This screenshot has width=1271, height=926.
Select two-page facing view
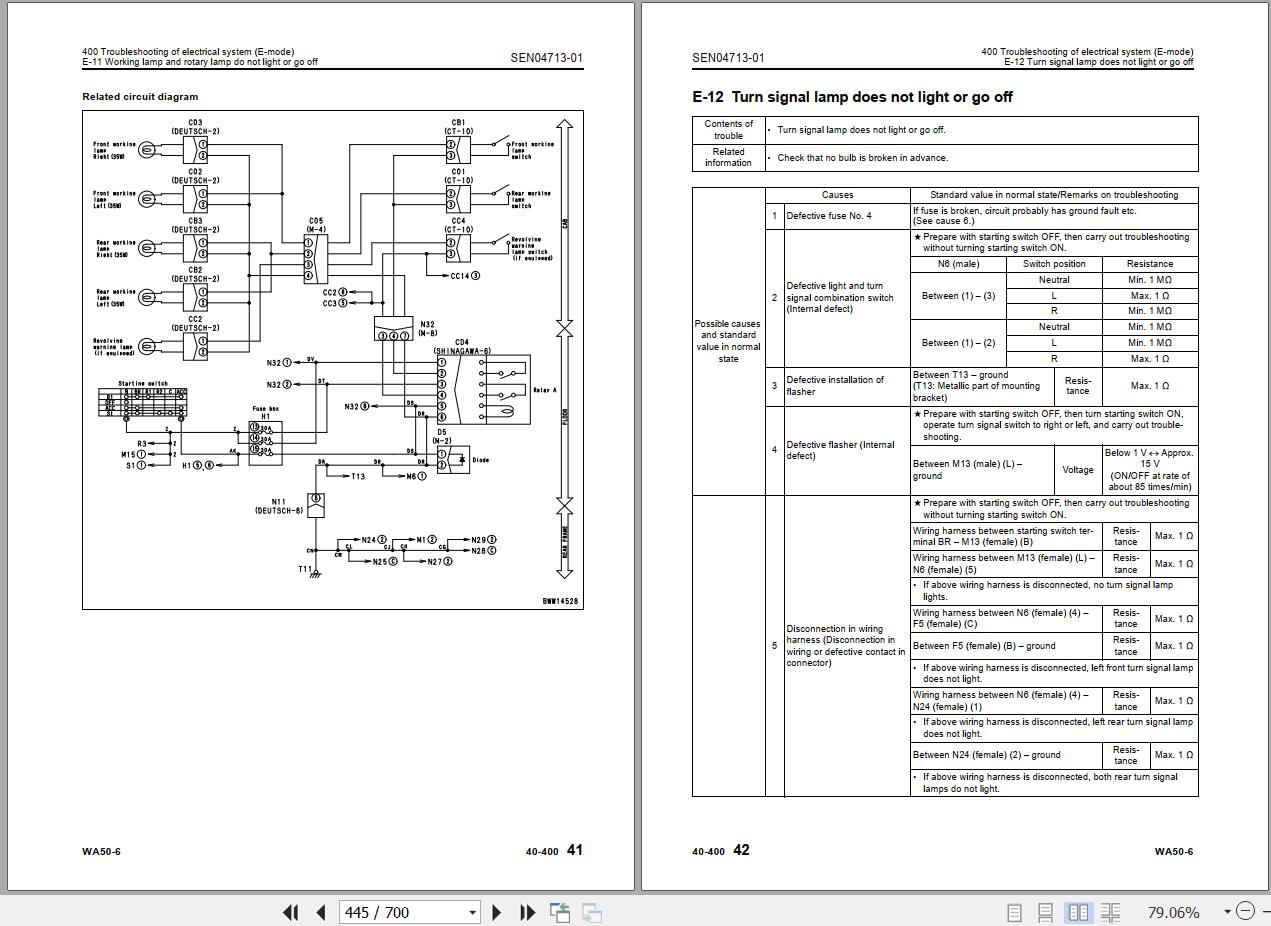[1078, 912]
